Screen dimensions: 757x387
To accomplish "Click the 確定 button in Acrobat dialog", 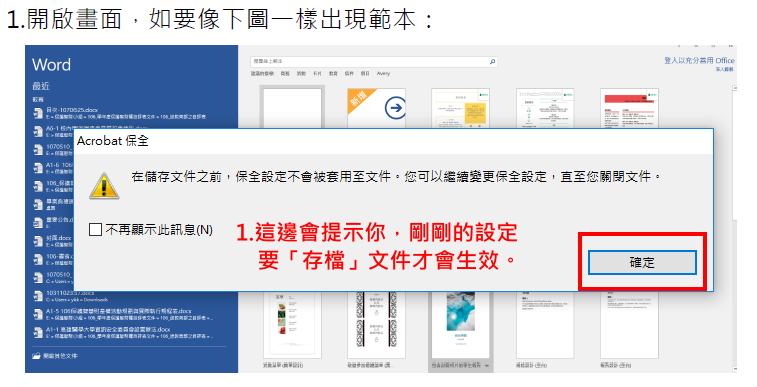I will tap(642, 263).
